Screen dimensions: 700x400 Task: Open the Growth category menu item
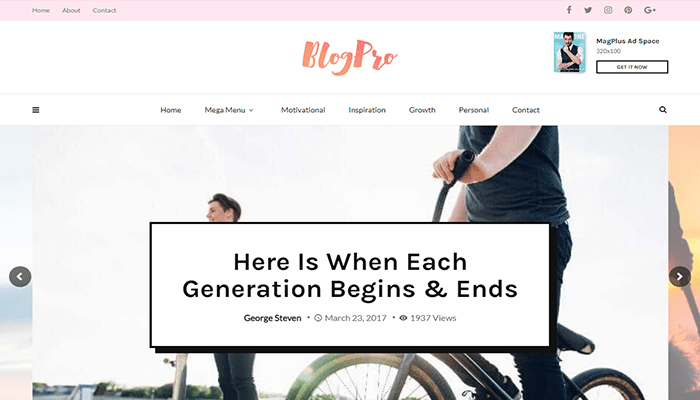pyautogui.click(x=422, y=110)
